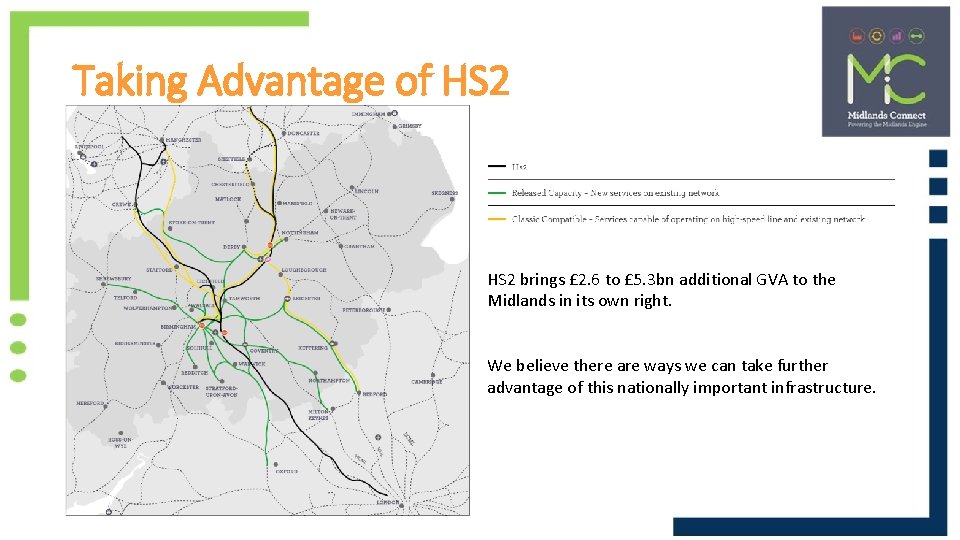Click the red station marker at Birmingham
960x540 pixels.
point(201,325)
